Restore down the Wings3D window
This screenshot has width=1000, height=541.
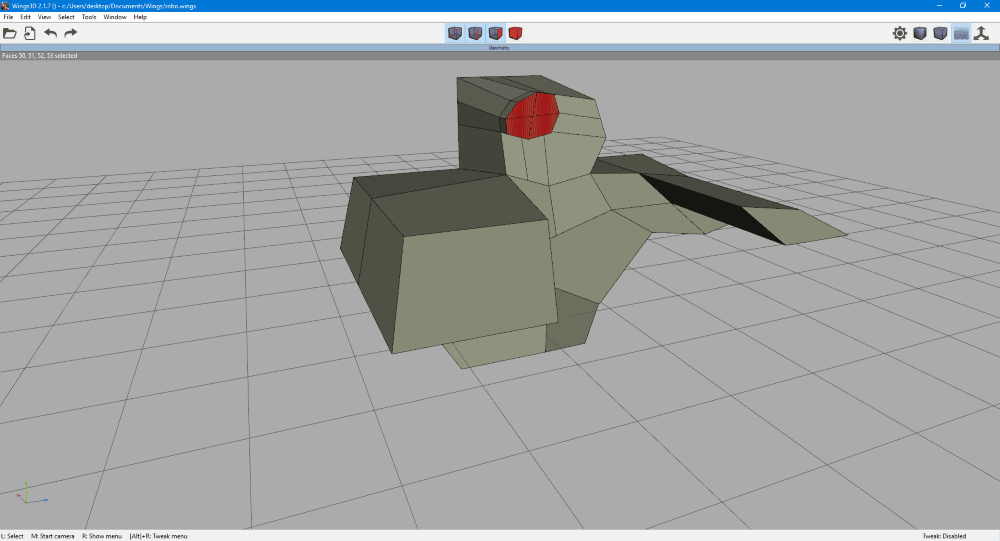pos(963,6)
